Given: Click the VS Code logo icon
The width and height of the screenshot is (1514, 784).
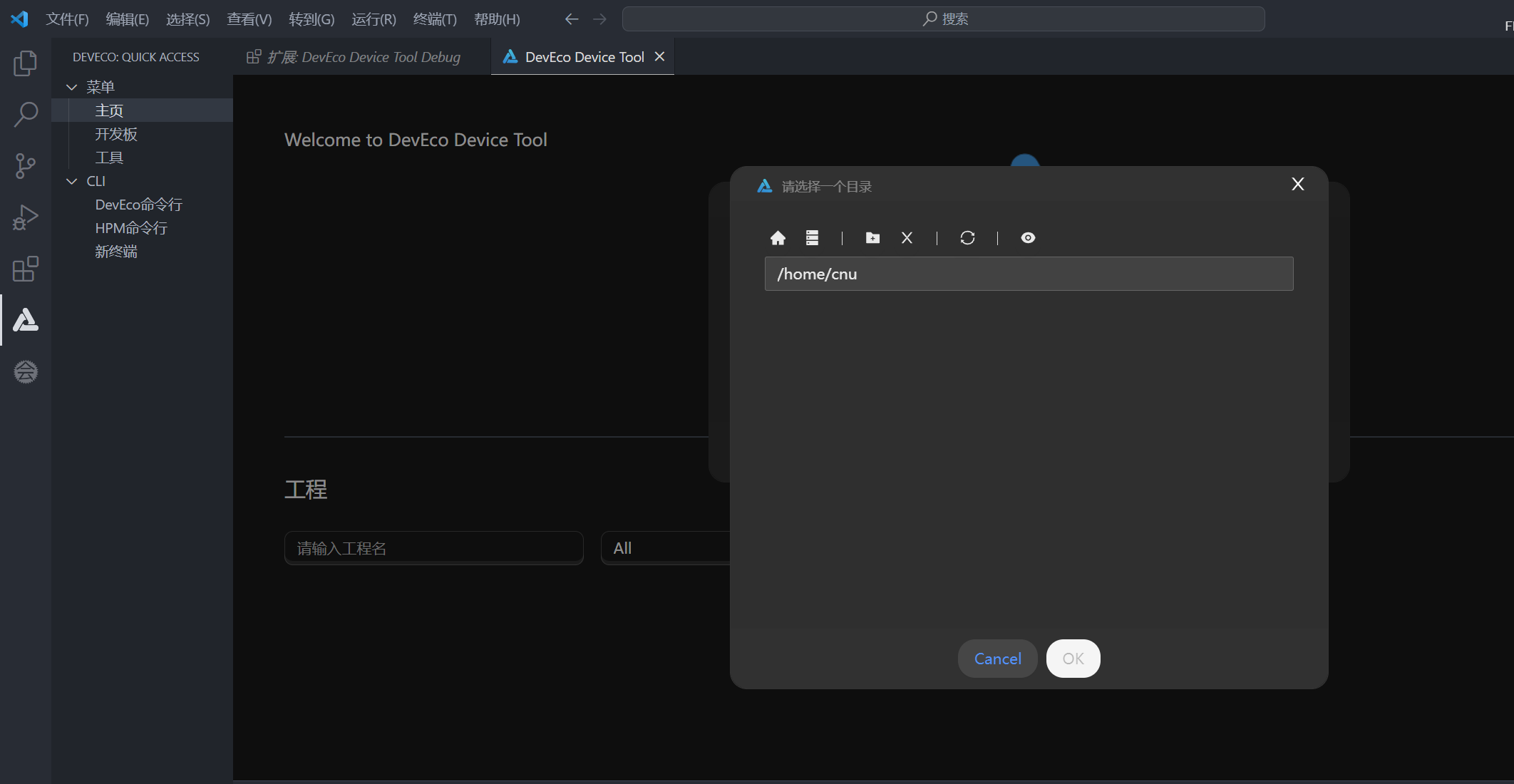Looking at the screenshot, I should 19,19.
